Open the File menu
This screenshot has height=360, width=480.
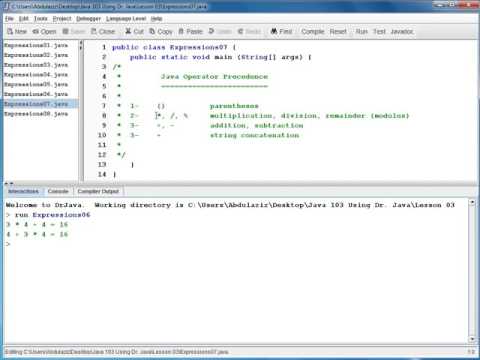point(9,19)
